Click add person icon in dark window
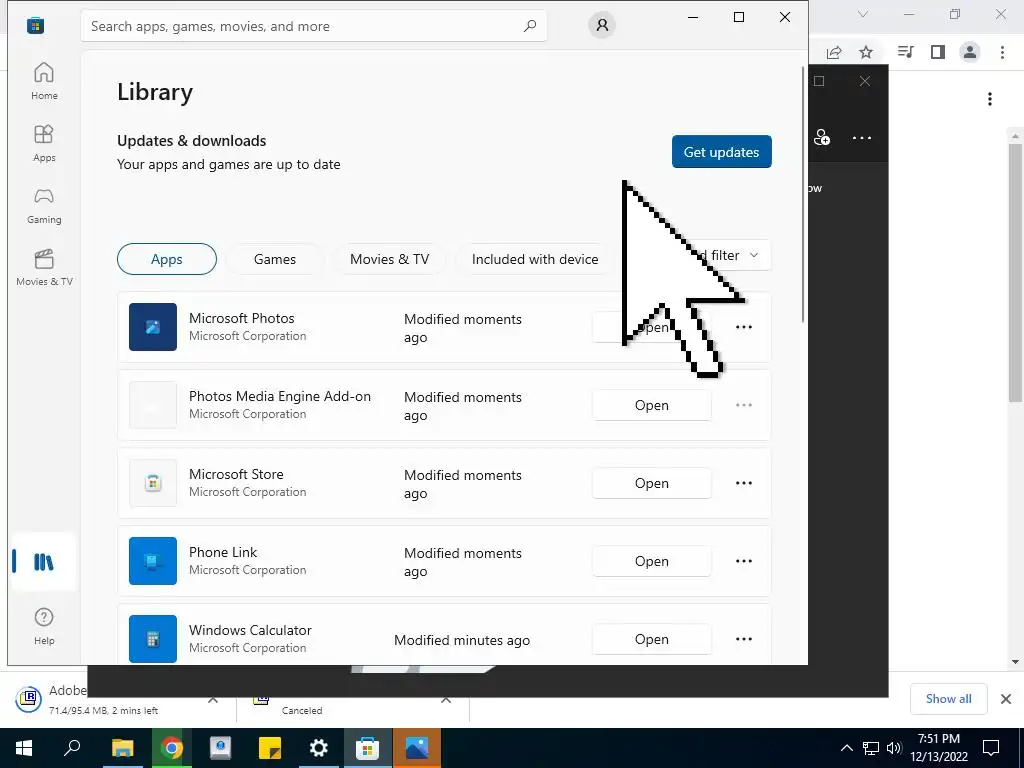This screenshot has width=1024, height=768. (822, 137)
